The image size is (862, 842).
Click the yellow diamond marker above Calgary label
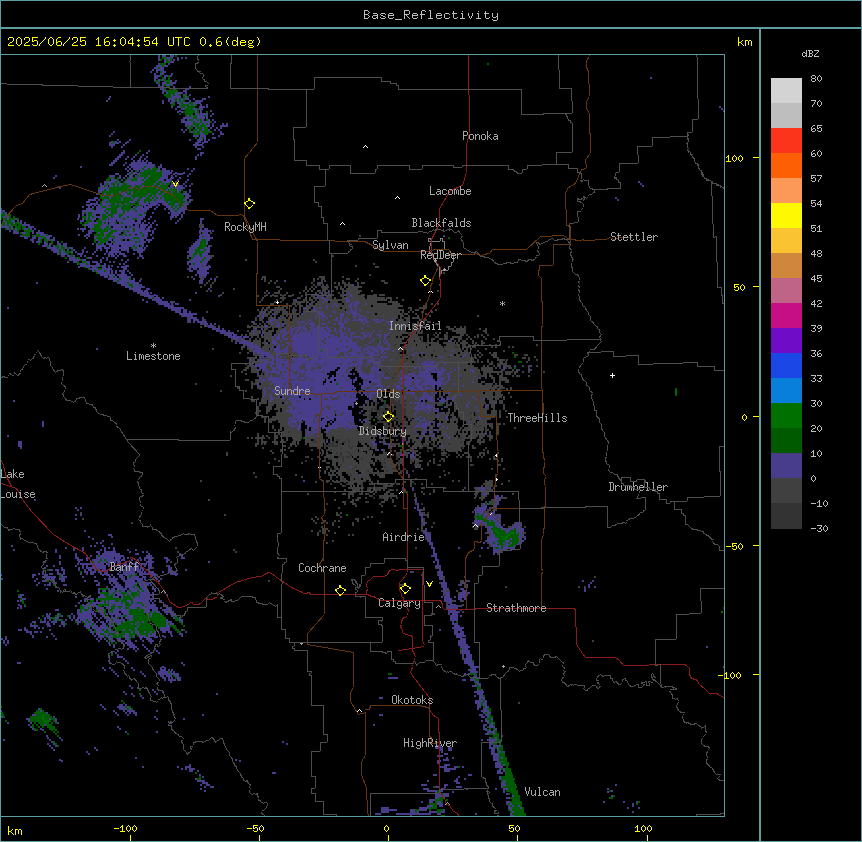pyautogui.click(x=405, y=589)
